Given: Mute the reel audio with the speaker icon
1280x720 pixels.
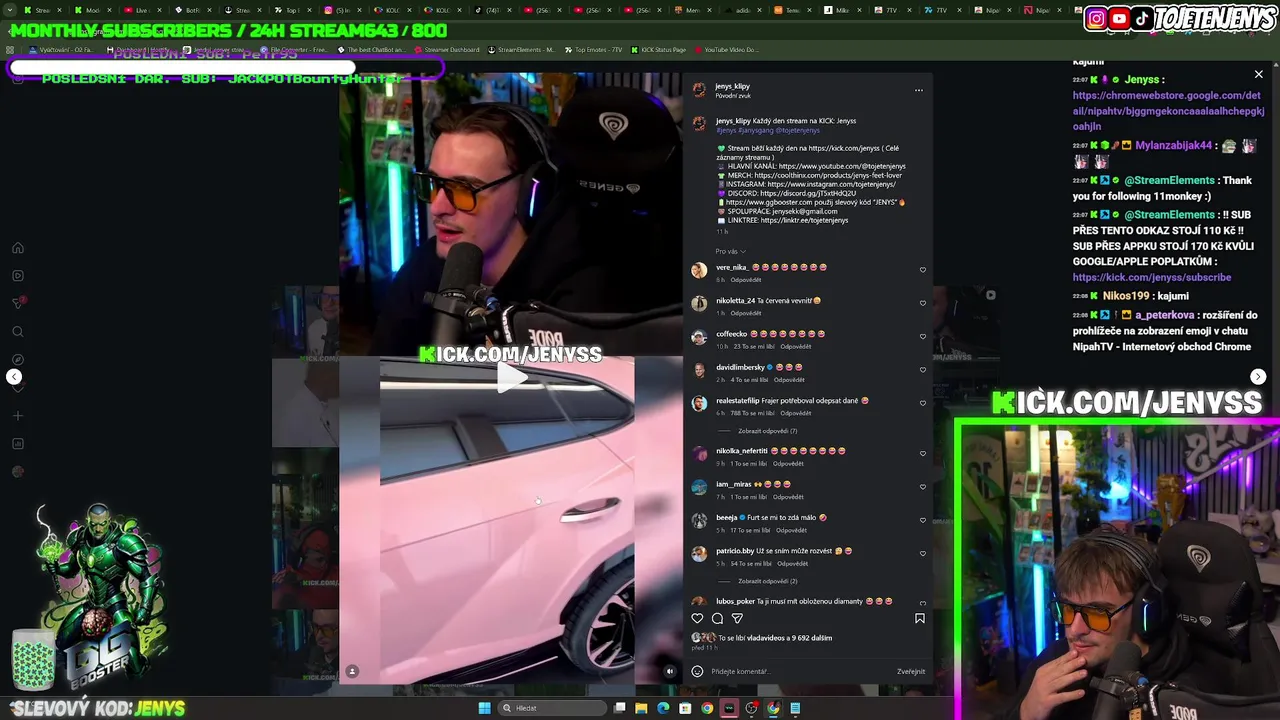Looking at the screenshot, I should (670, 671).
